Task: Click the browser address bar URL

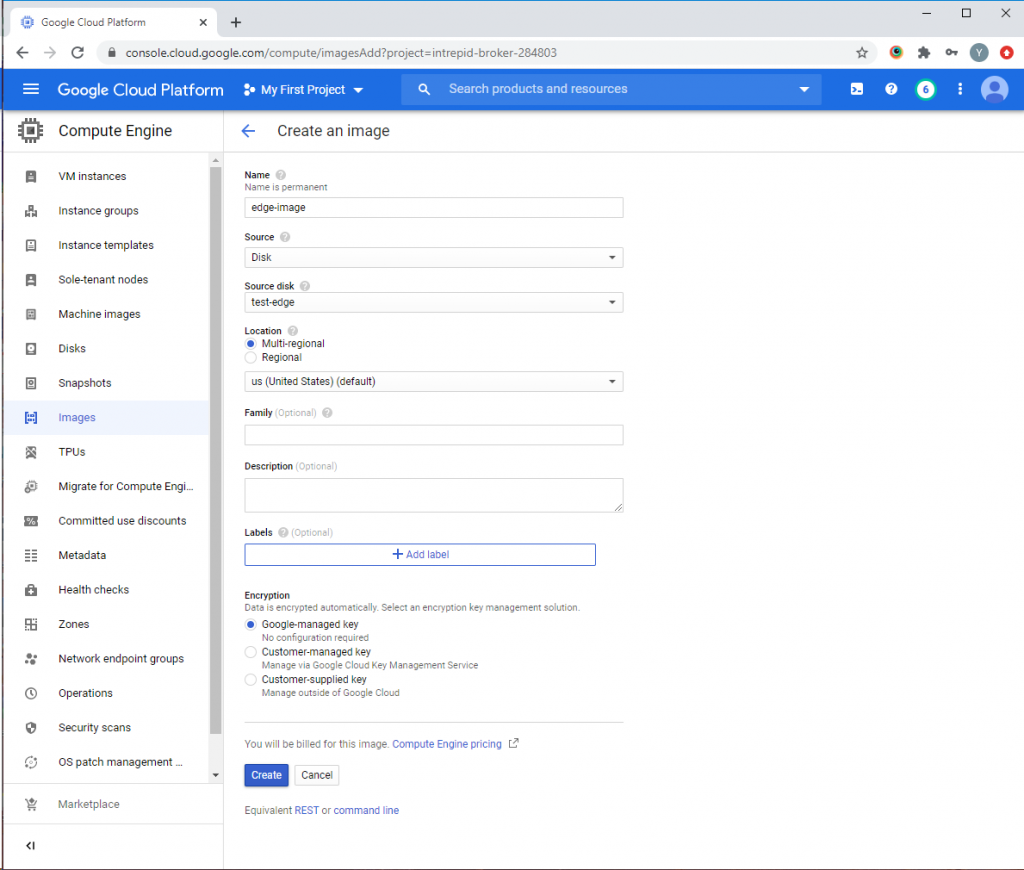Action: 341,53
